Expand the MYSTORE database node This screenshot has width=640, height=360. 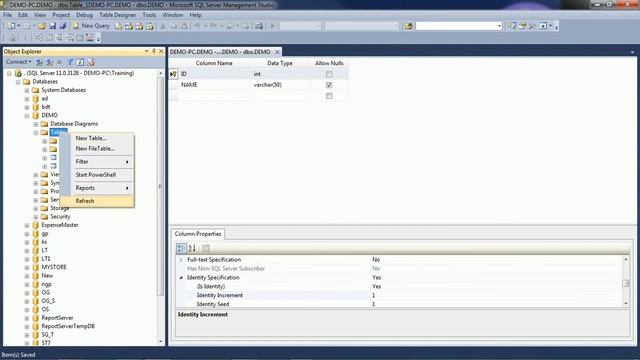tap(27, 267)
